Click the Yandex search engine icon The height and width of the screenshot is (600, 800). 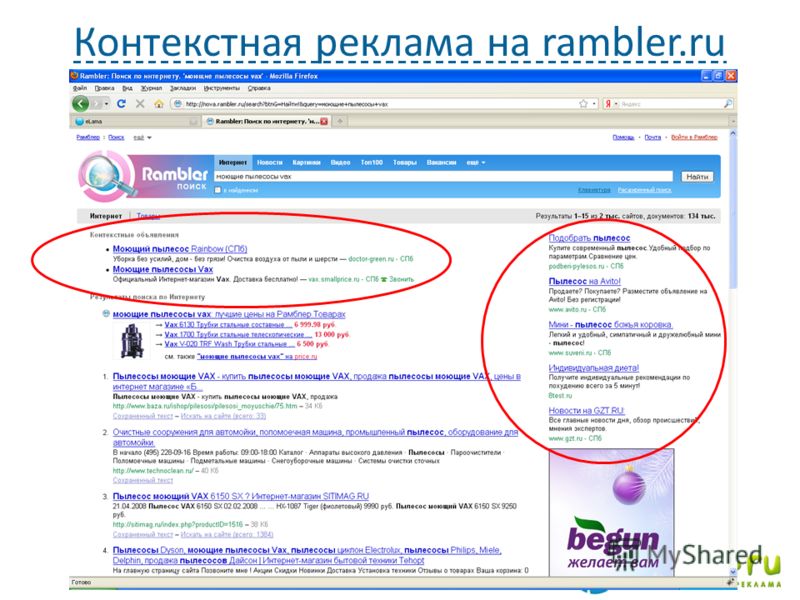point(608,104)
